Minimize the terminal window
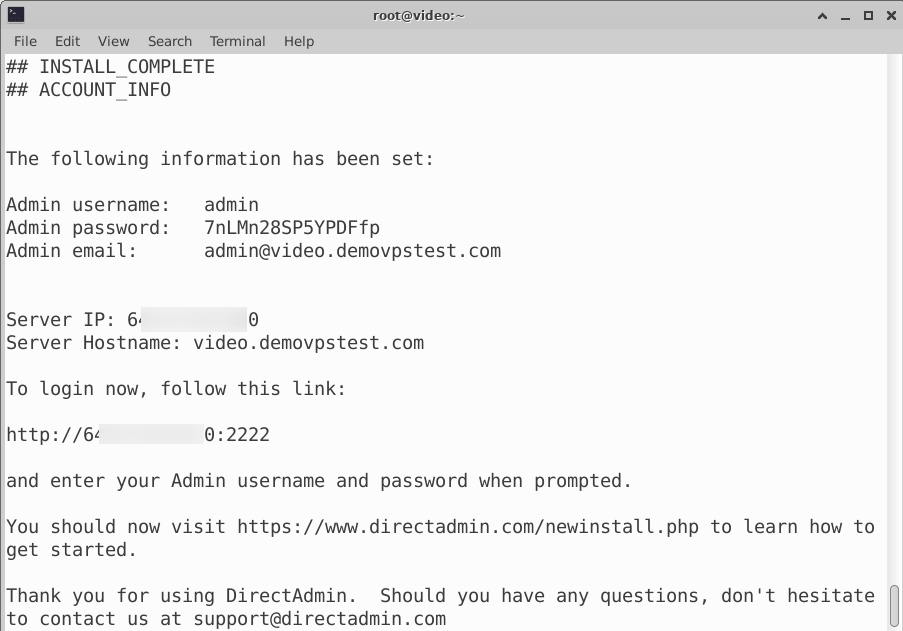The width and height of the screenshot is (903, 631). click(845, 16)
